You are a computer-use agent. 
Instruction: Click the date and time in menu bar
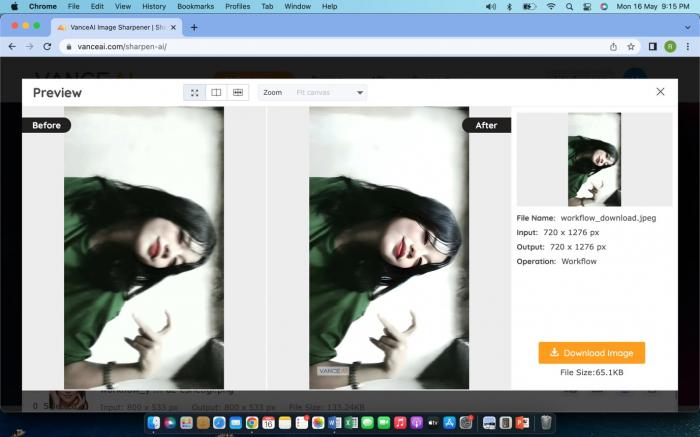(x=653, y=6)
